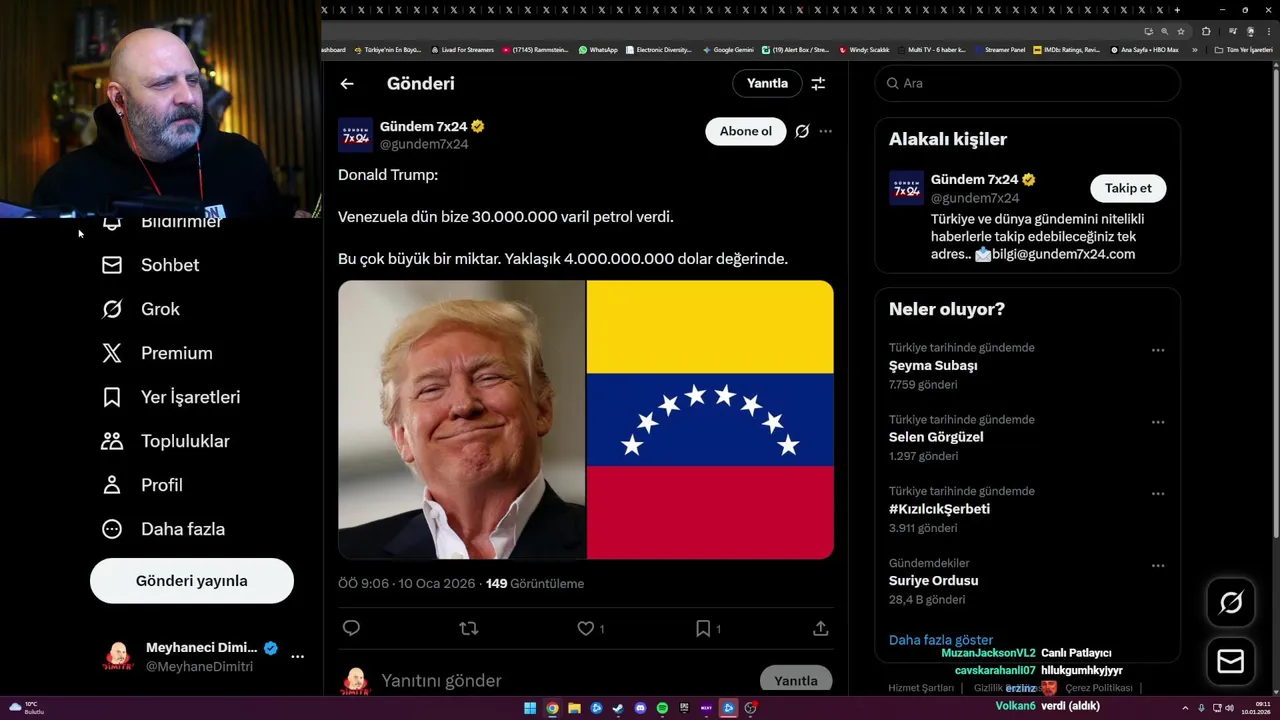Show hidden system tray icons
1280x720 pixels.
click(1186, 708)
